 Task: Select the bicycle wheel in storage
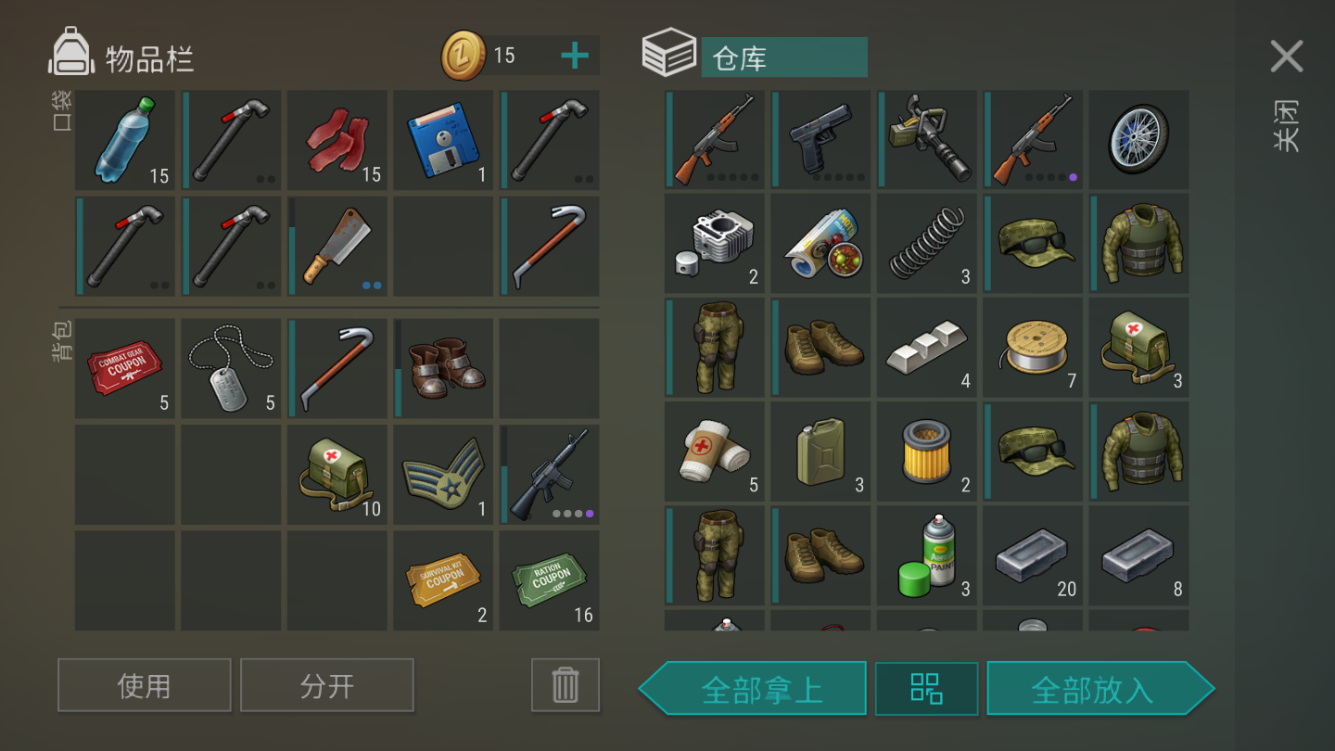(x=1138, y=140)
